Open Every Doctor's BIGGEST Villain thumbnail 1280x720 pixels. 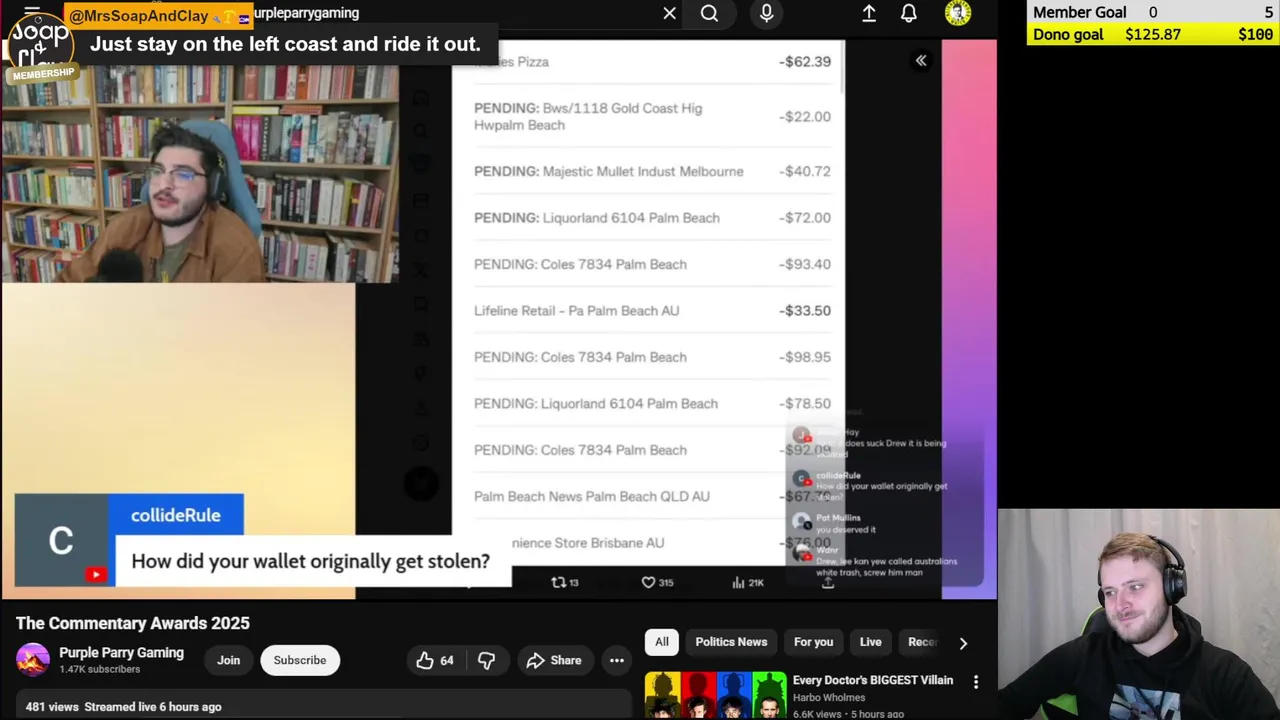point(715,695)
